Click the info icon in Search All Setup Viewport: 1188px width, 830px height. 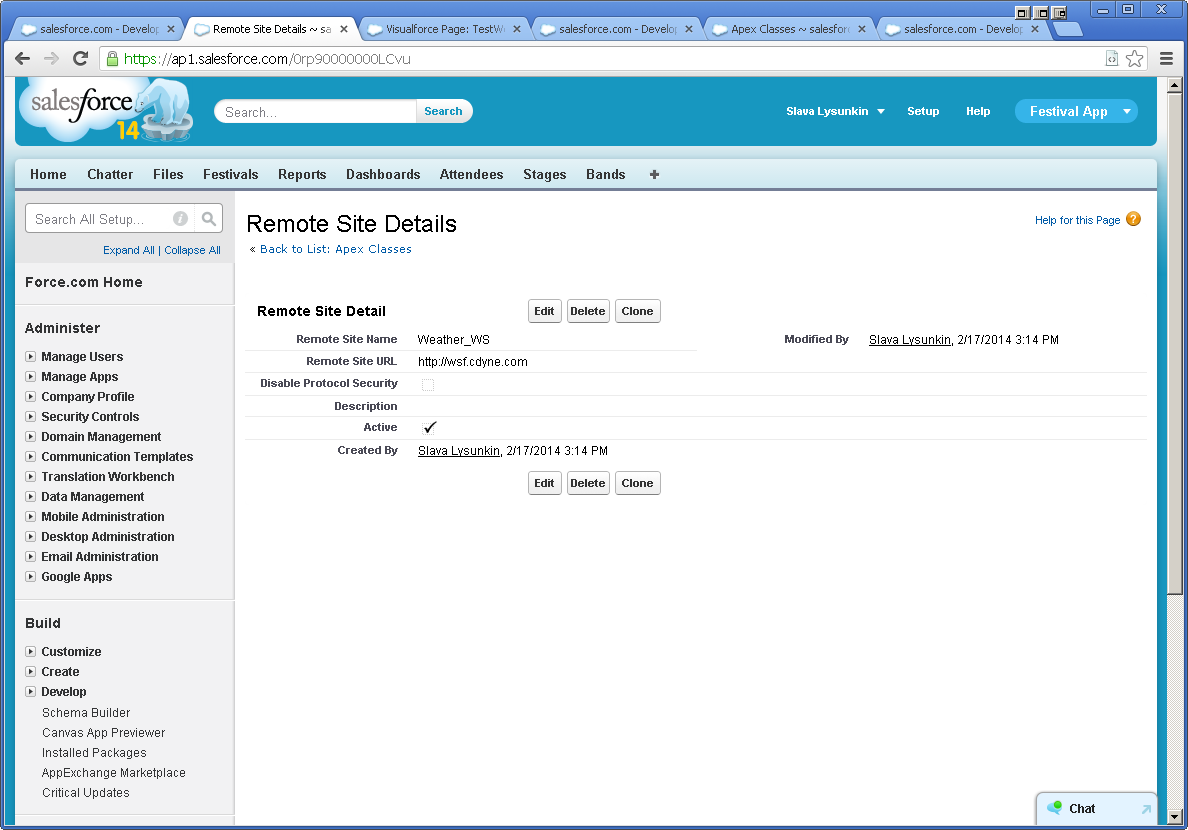pos(180,219)
